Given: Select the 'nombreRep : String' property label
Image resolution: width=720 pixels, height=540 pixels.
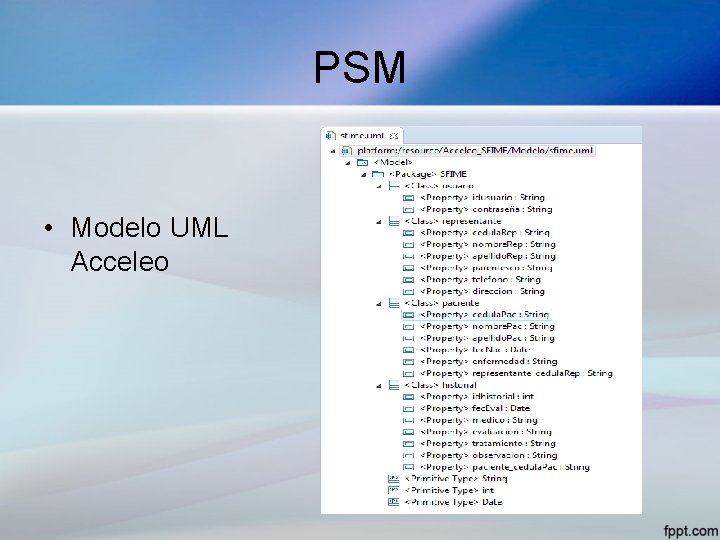Looking at the screenshot, I should click(488, 244).
